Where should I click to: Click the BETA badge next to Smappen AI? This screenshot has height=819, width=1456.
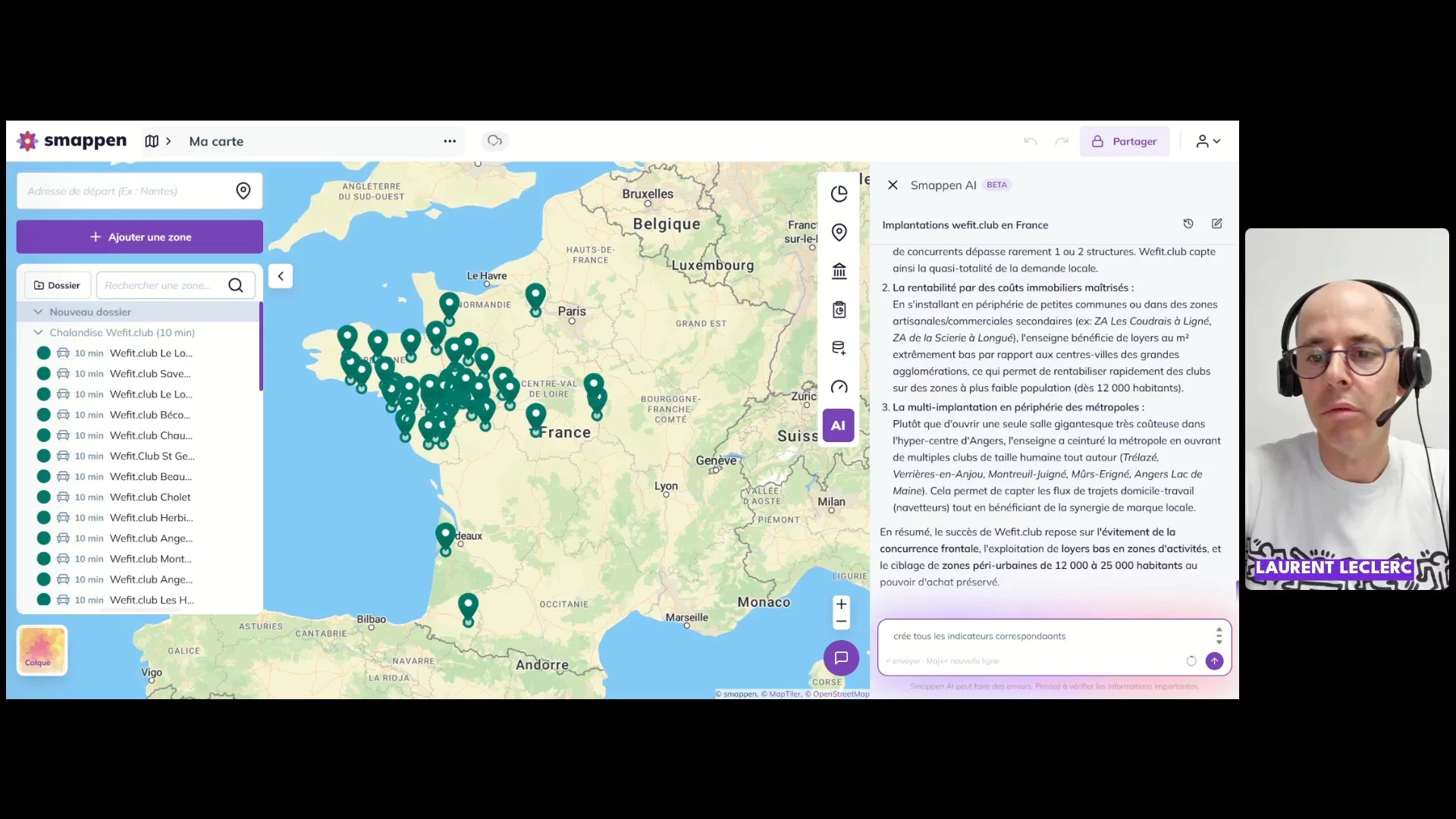pos(996,185)
